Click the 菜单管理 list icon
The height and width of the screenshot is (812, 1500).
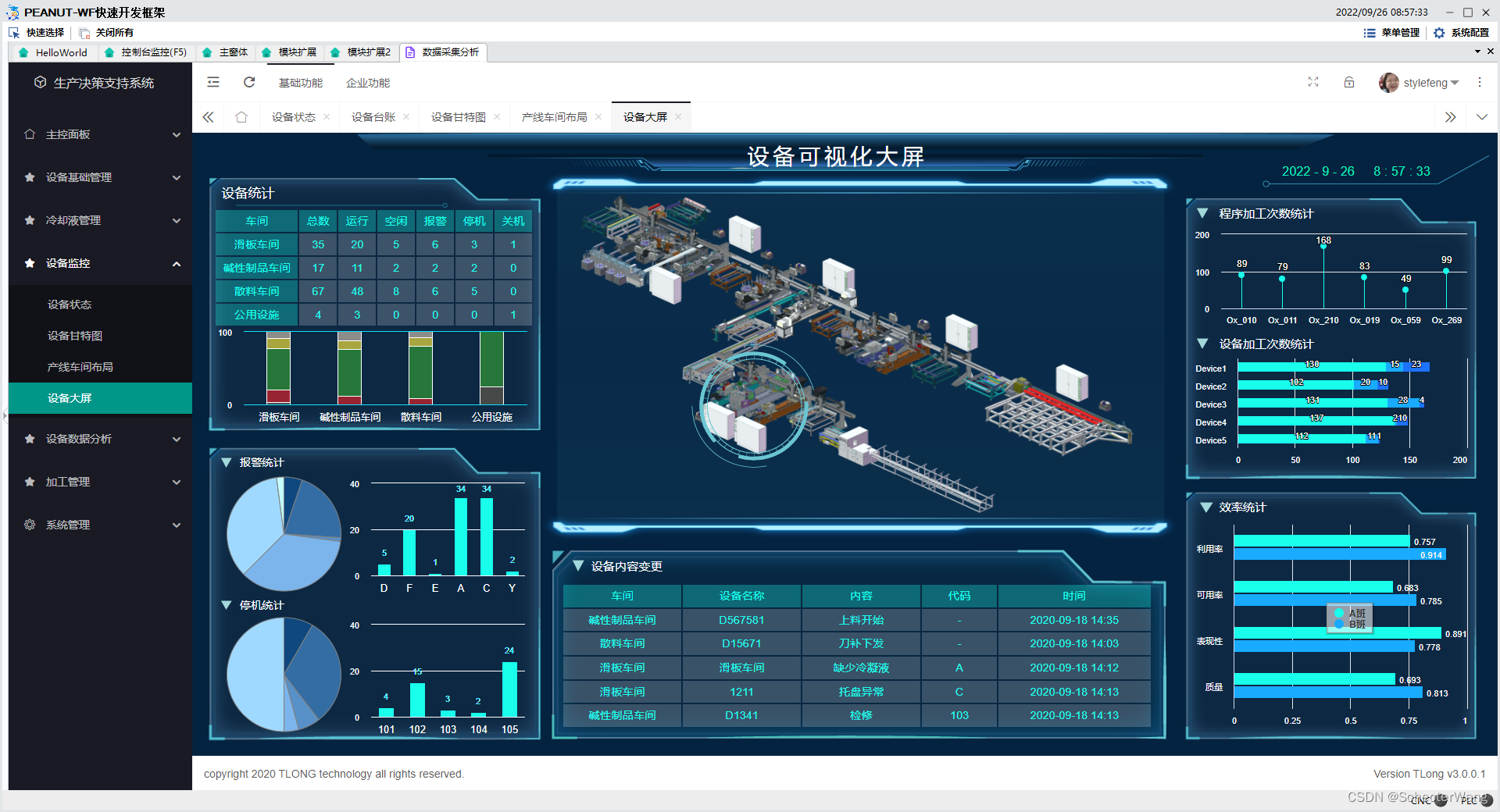pyautogui.click(x=1370, y=33)
